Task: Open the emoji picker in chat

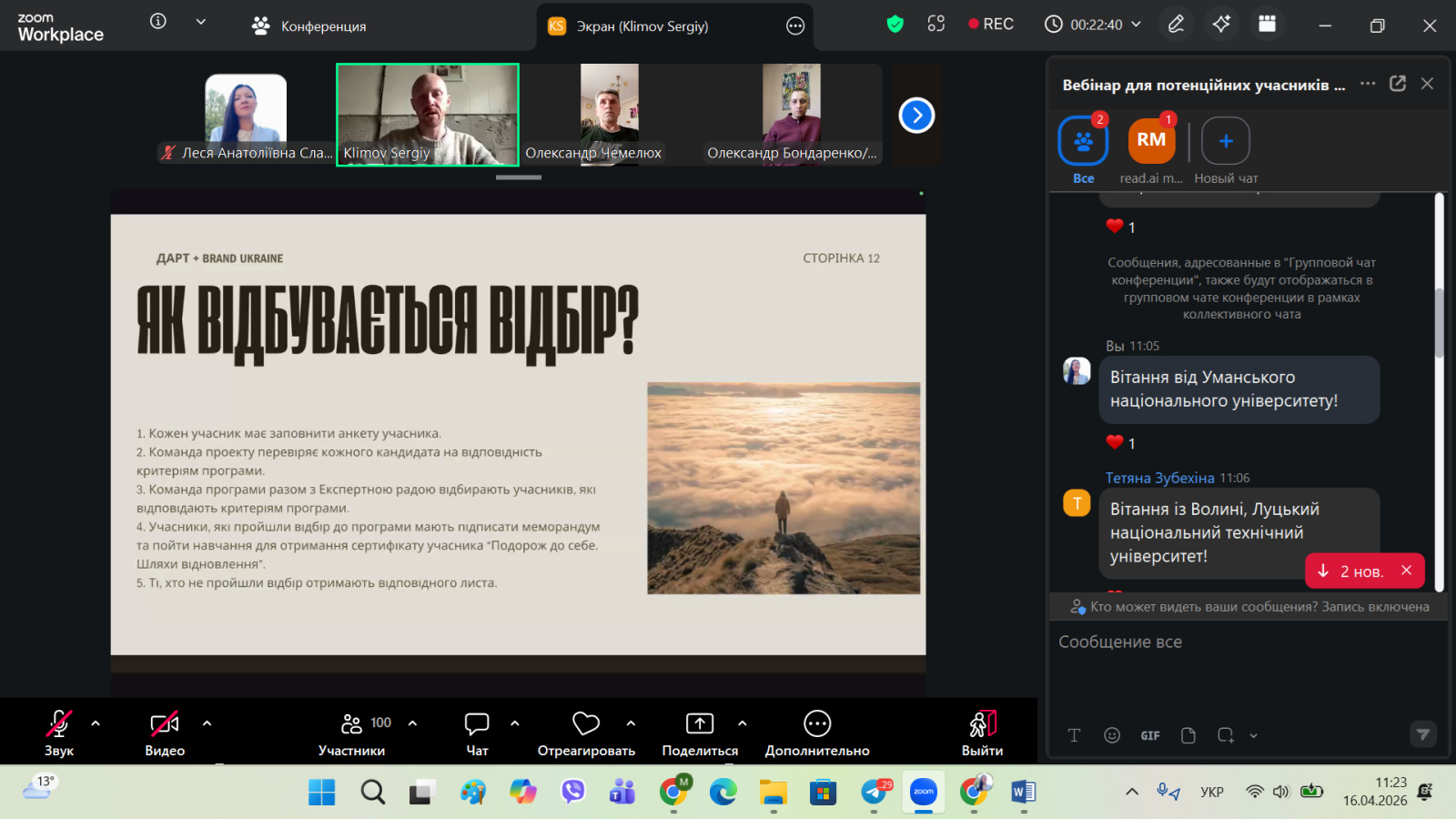Action: coord(1111,735)
